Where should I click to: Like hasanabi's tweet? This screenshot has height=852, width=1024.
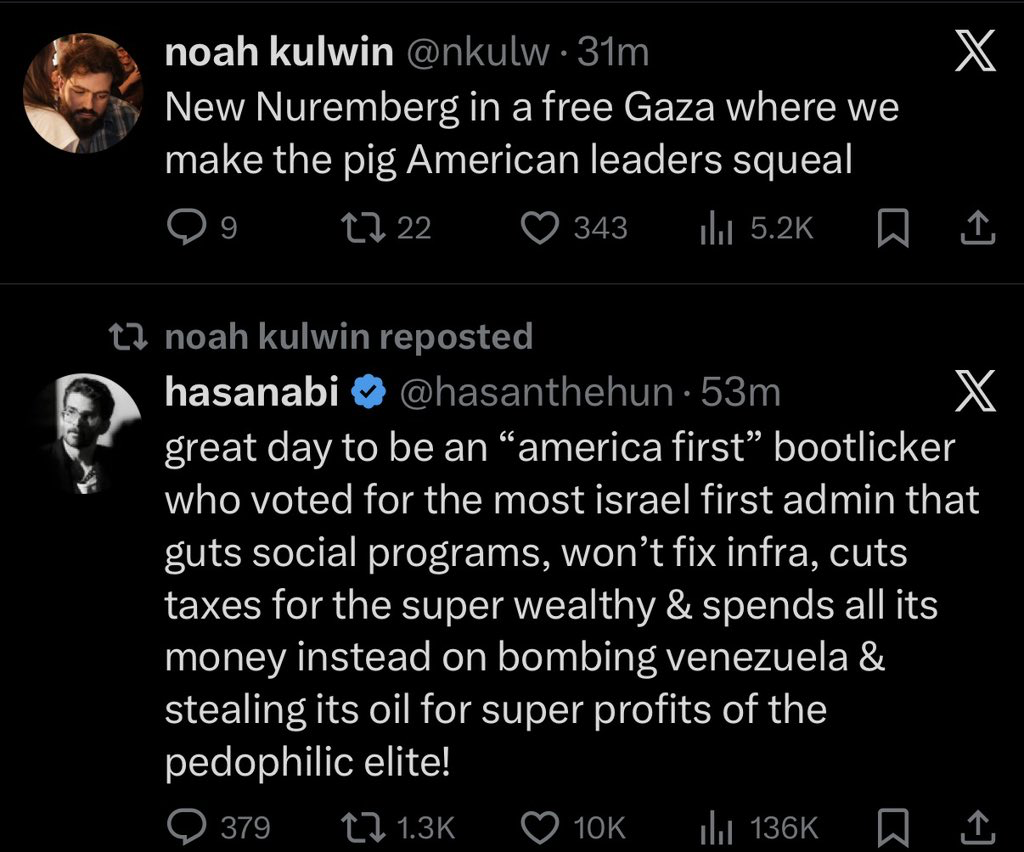[x=542, y=827]
